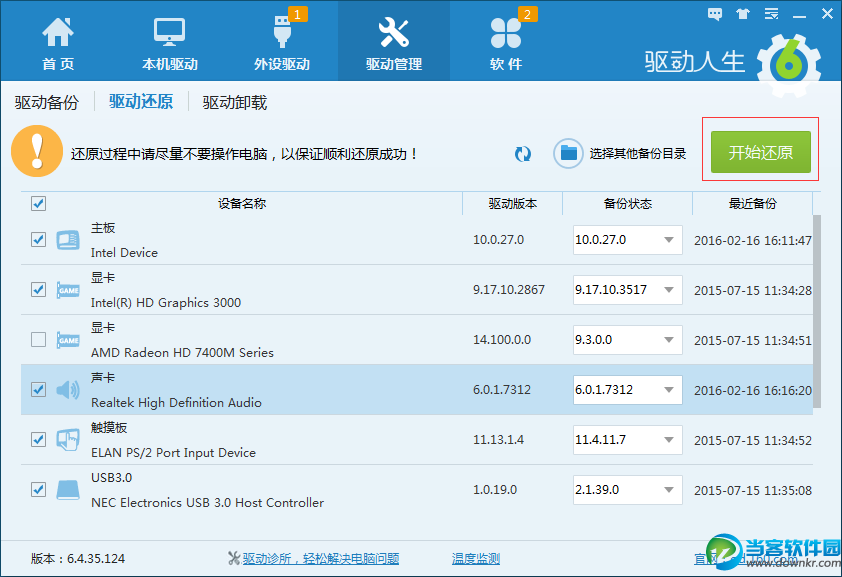Open backup version dropdown showing 9.17.10.3517
This screenshot has width=842, height=577.
(628, 290)
